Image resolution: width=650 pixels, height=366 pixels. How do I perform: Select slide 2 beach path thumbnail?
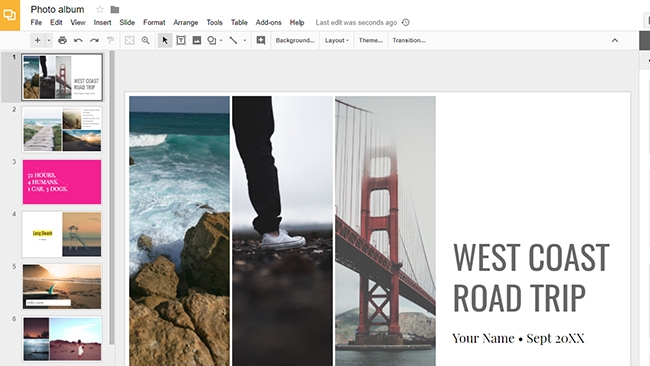coord(62,129)
